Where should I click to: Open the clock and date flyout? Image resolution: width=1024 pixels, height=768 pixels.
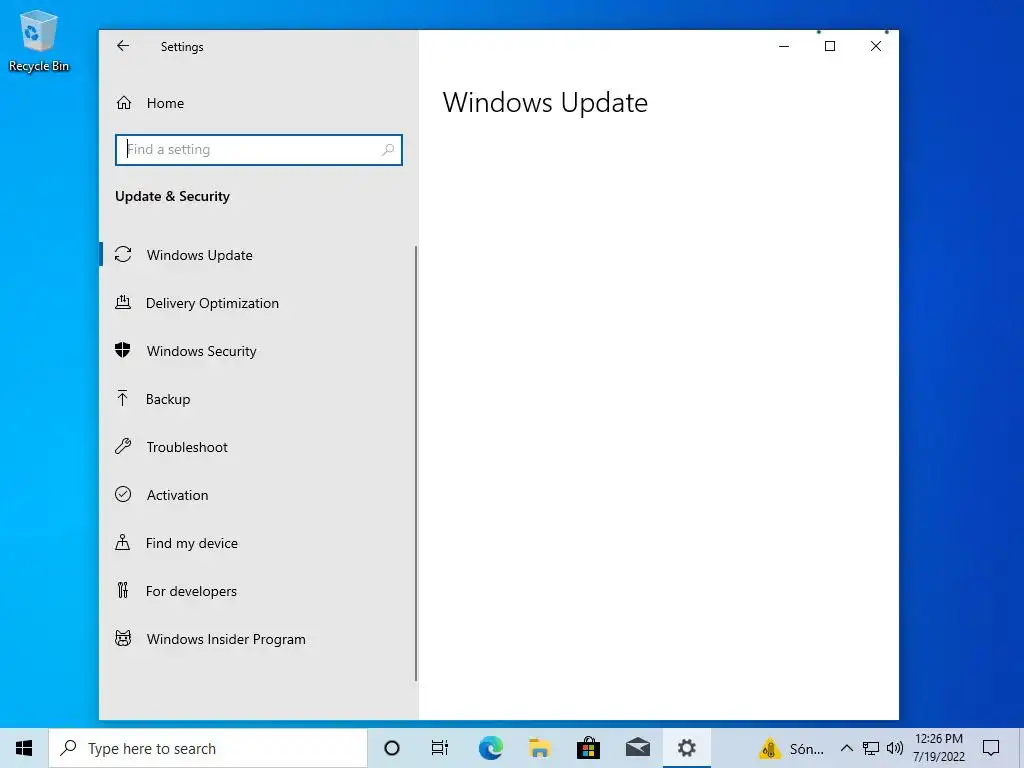click(x=938, y=748)
